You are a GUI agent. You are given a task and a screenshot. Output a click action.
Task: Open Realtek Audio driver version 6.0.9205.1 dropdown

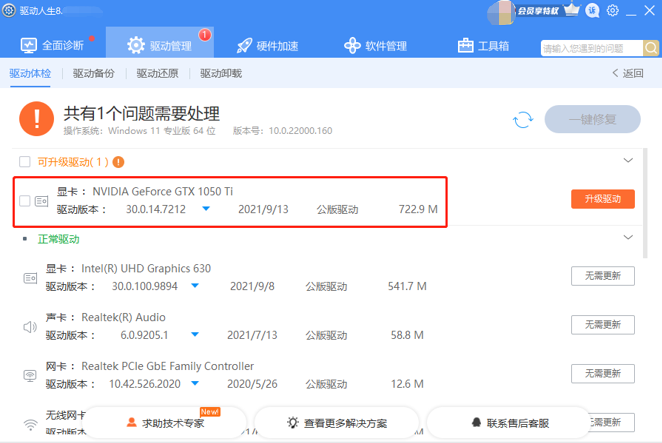tap(195, 334)
